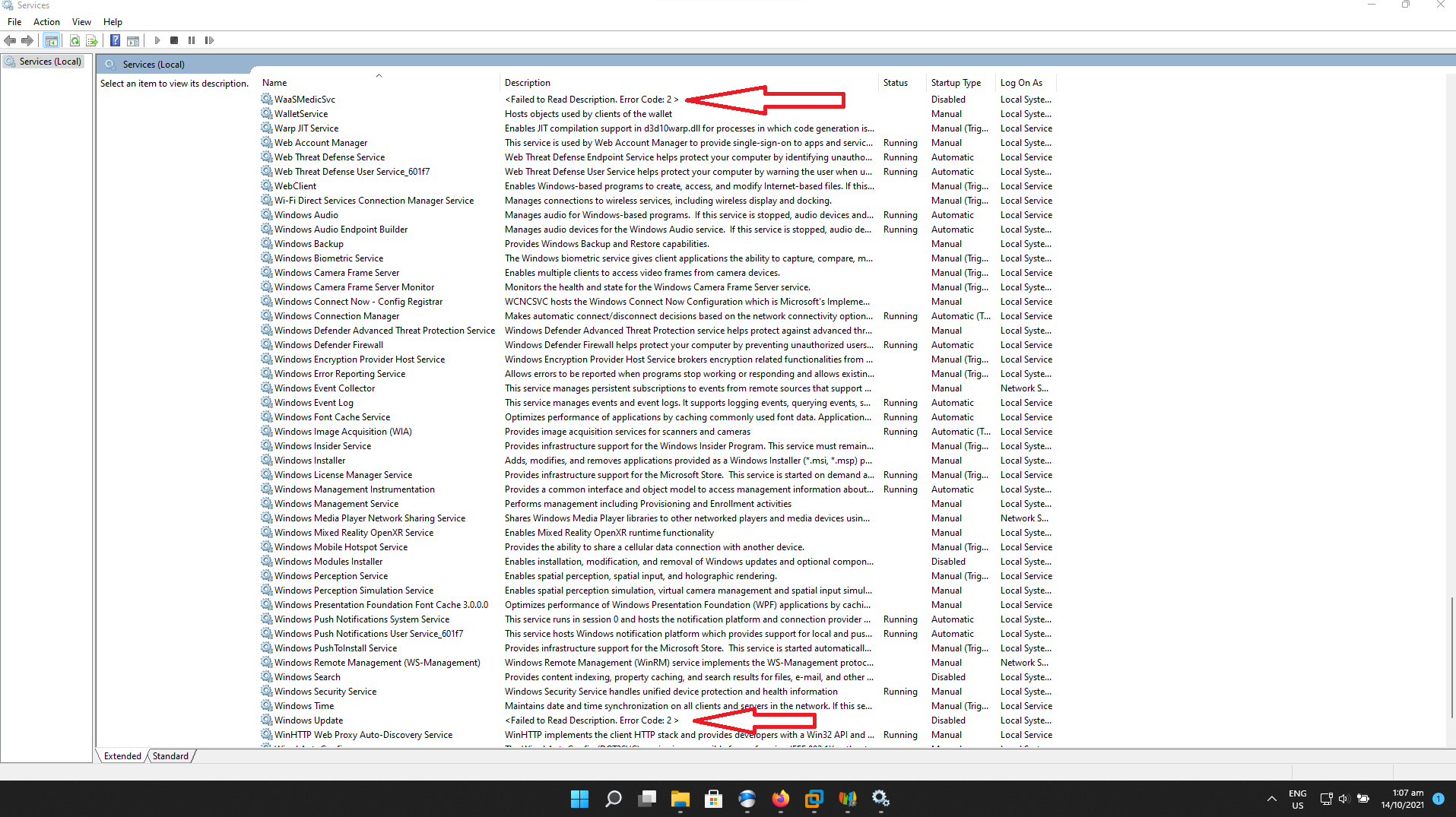
Task: Go back using the Back arrow in the toolbar
Action: (10, 40)
